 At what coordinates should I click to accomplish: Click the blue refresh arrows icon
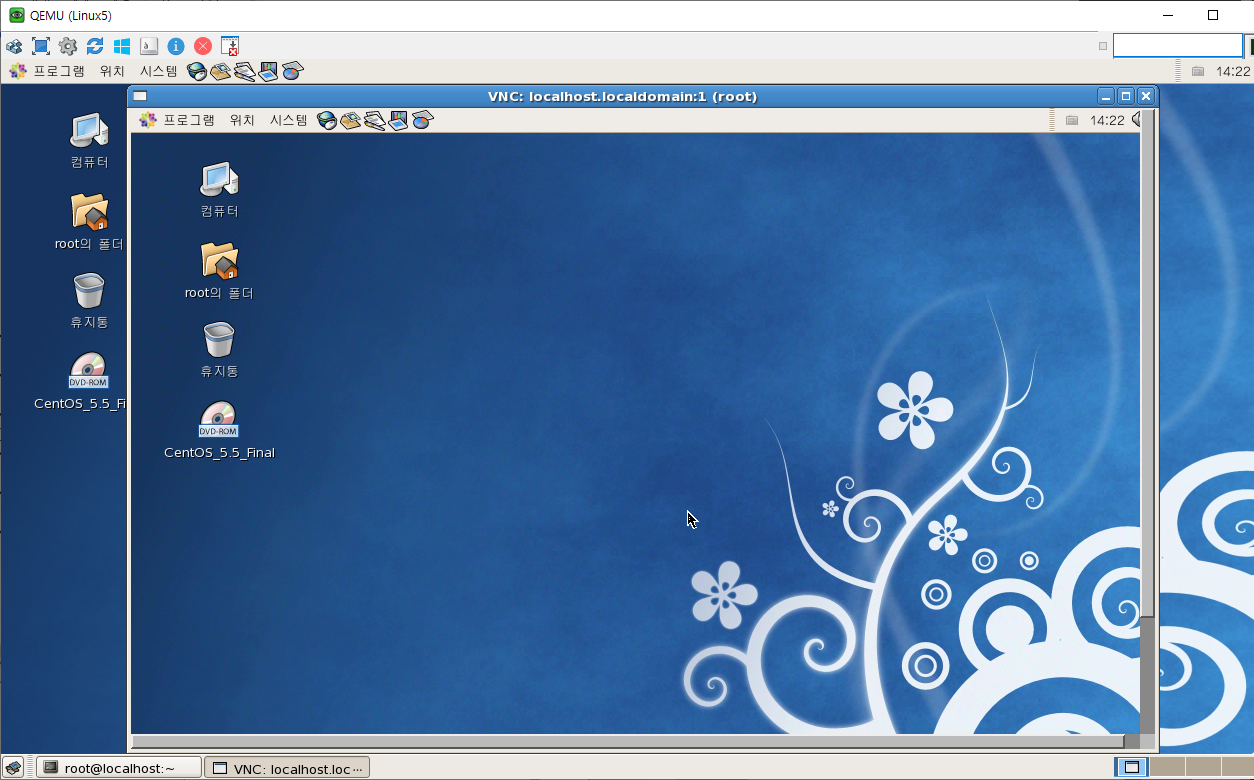point(95,46)
